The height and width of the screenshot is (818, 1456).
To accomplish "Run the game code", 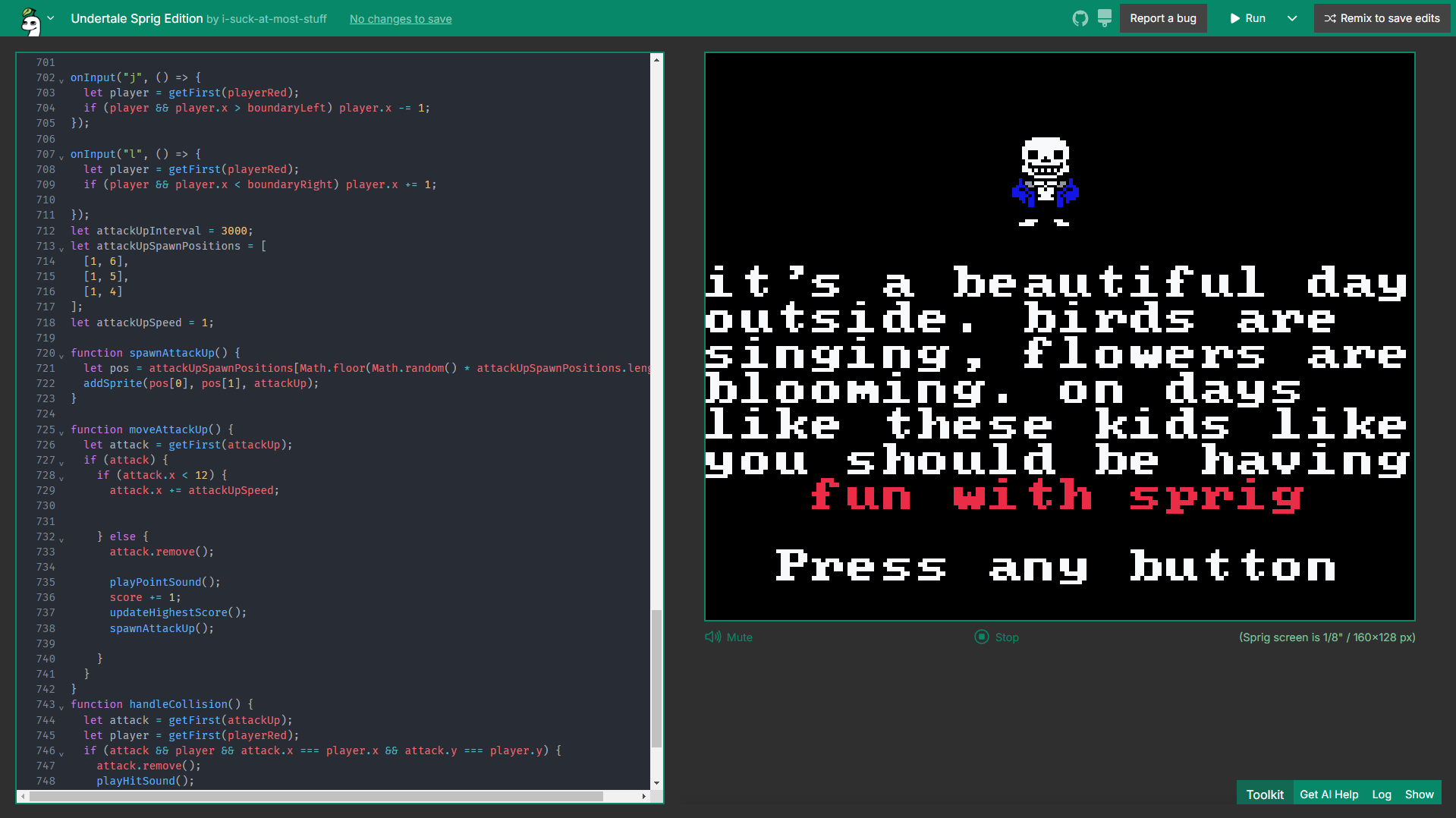I will 1247,18.
